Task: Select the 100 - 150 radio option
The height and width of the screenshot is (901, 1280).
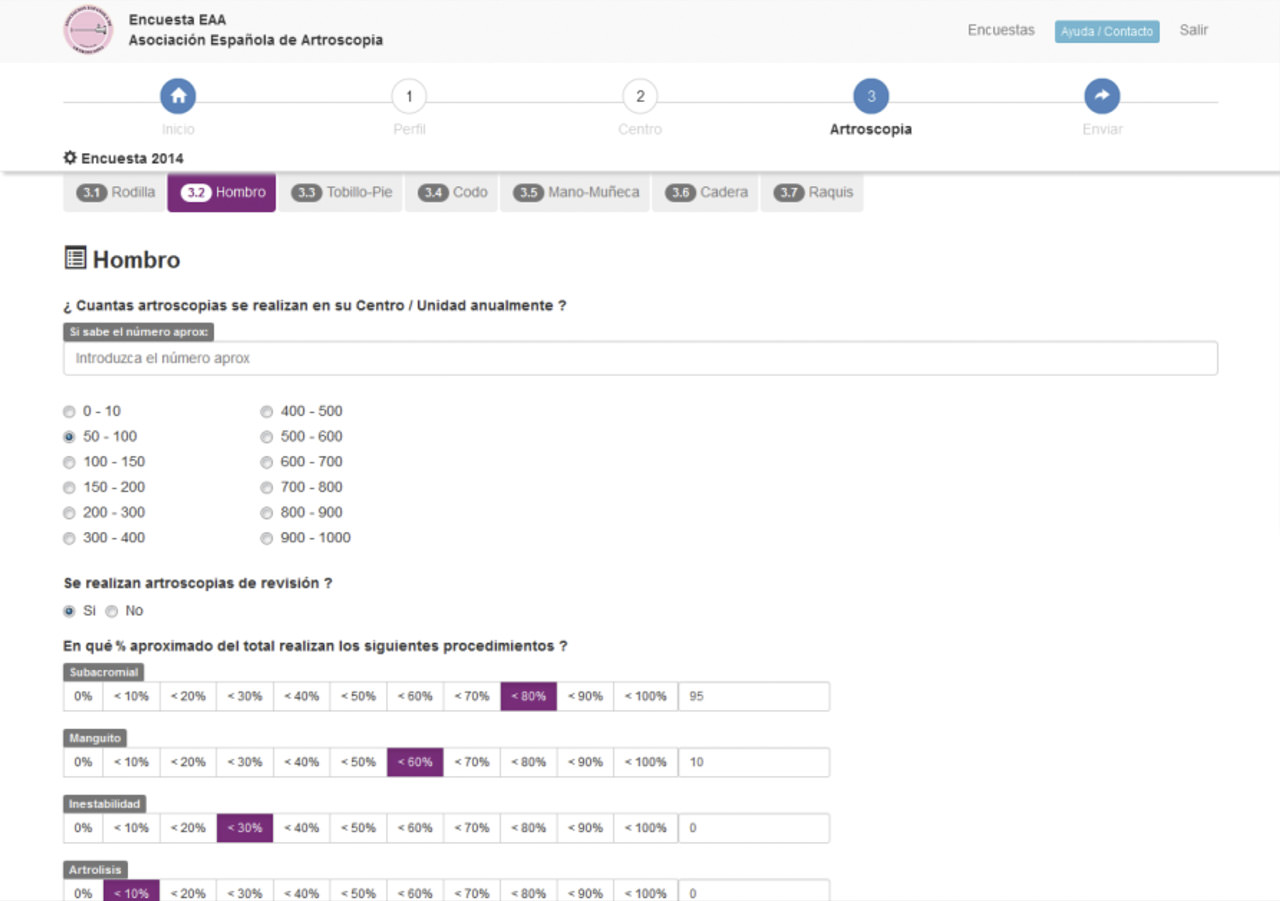Action: [69, 462]
